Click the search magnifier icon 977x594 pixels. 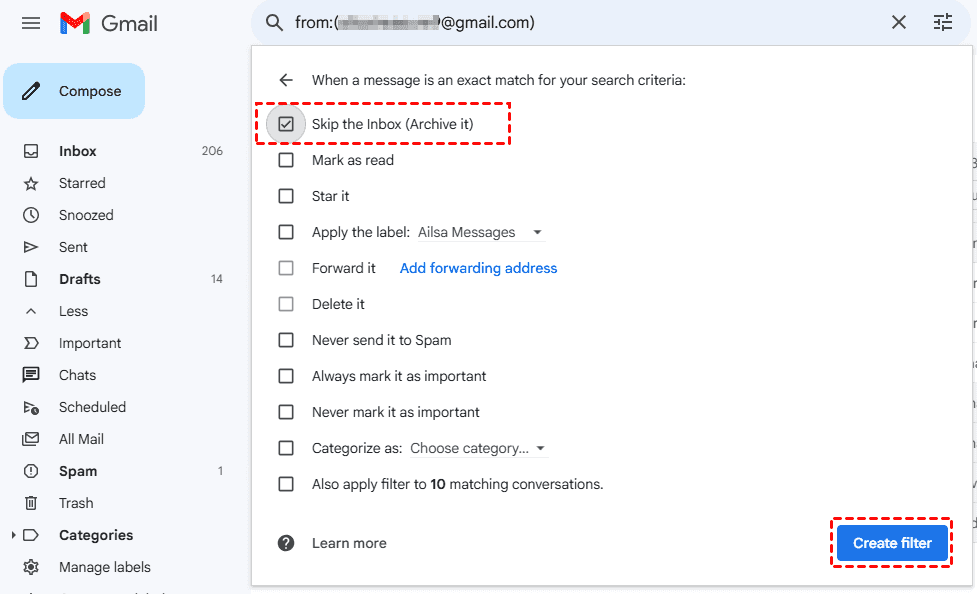[x=274, y=22]
